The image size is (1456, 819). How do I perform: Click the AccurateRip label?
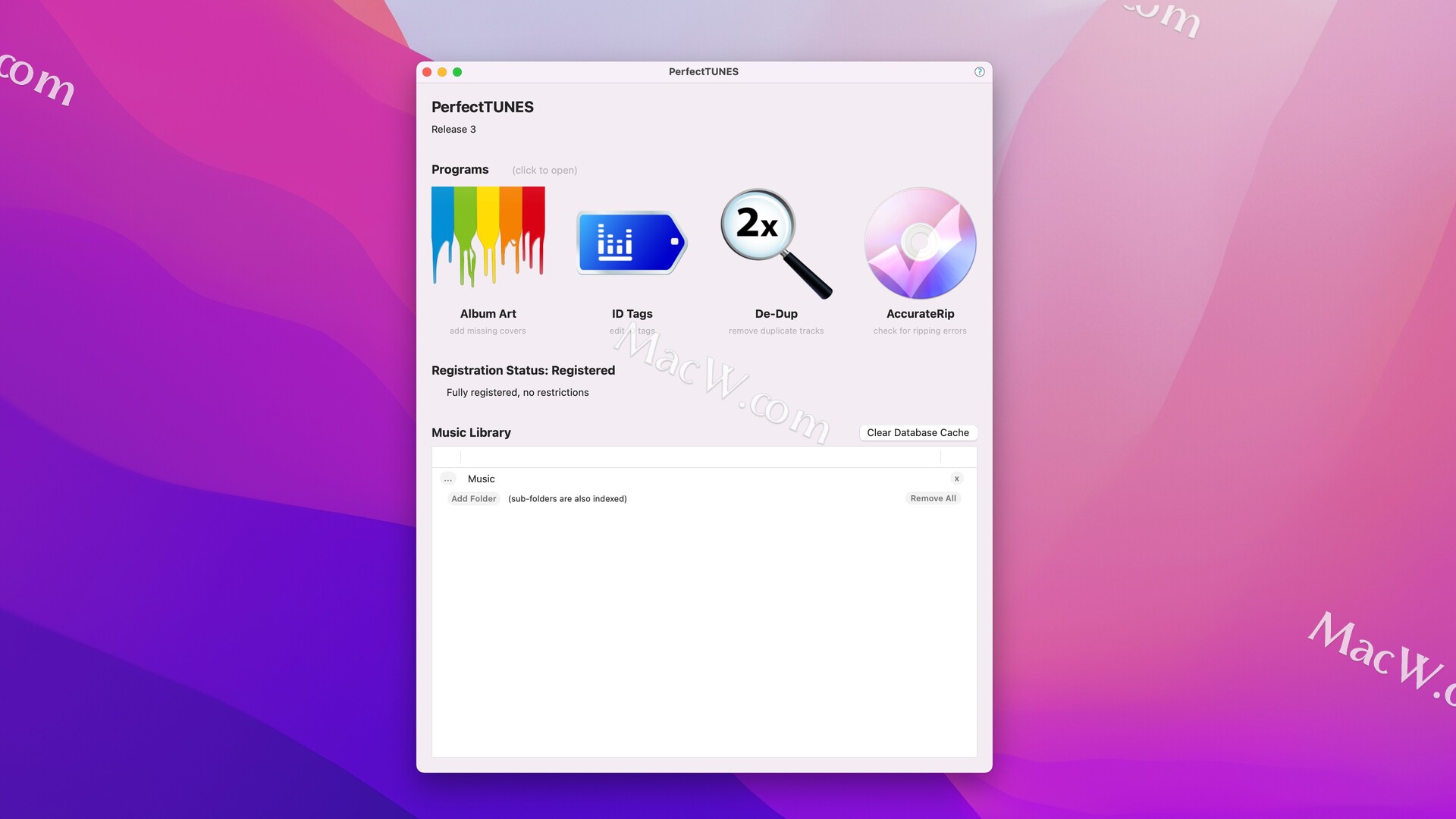click(920, 314)
